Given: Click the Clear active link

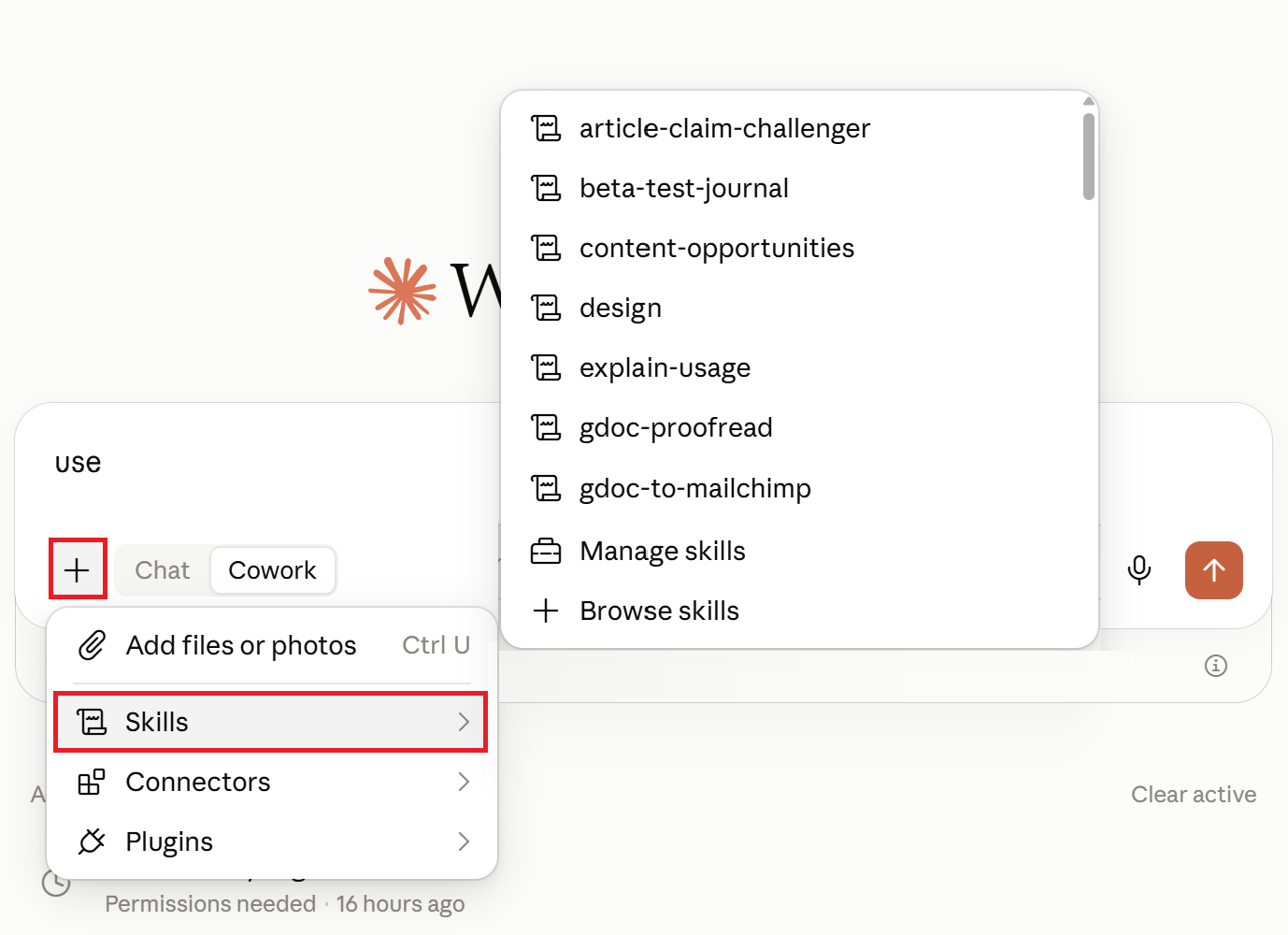Looking at the screenshot, I should 1194,795.
